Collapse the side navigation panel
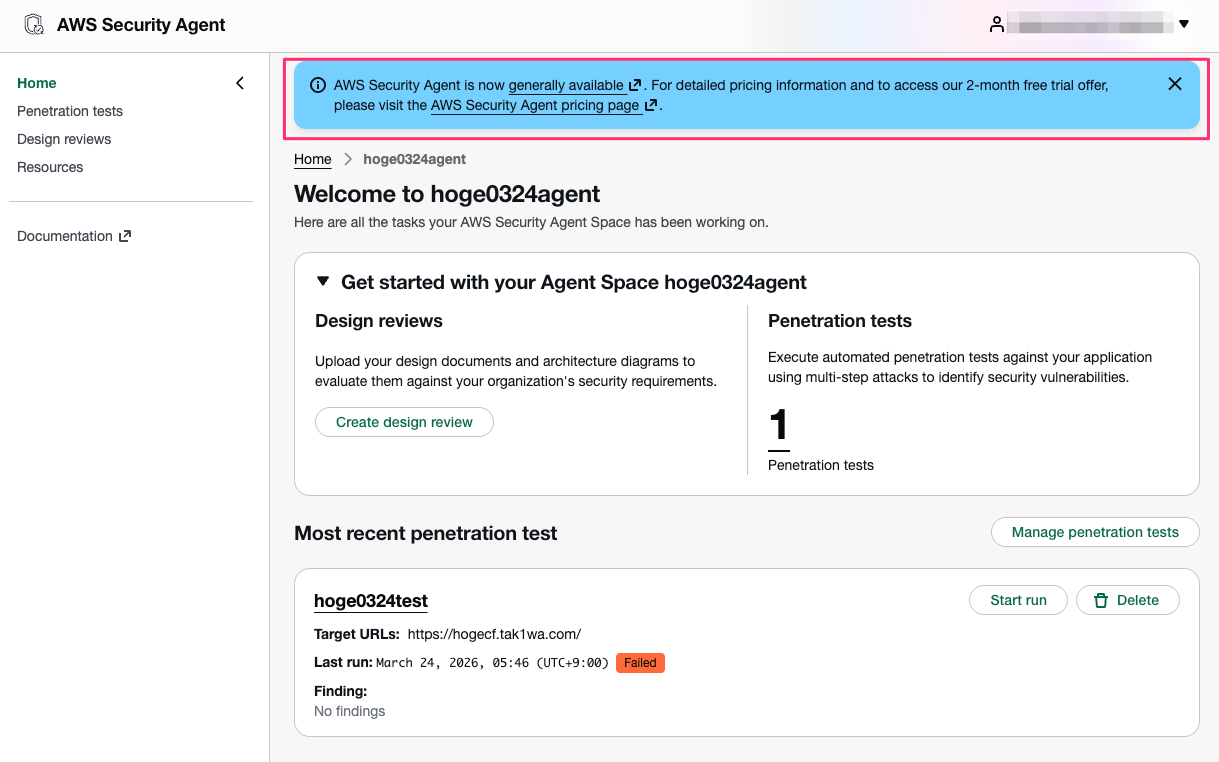This screenshot has width=1219, height=762. coord(240,83)
